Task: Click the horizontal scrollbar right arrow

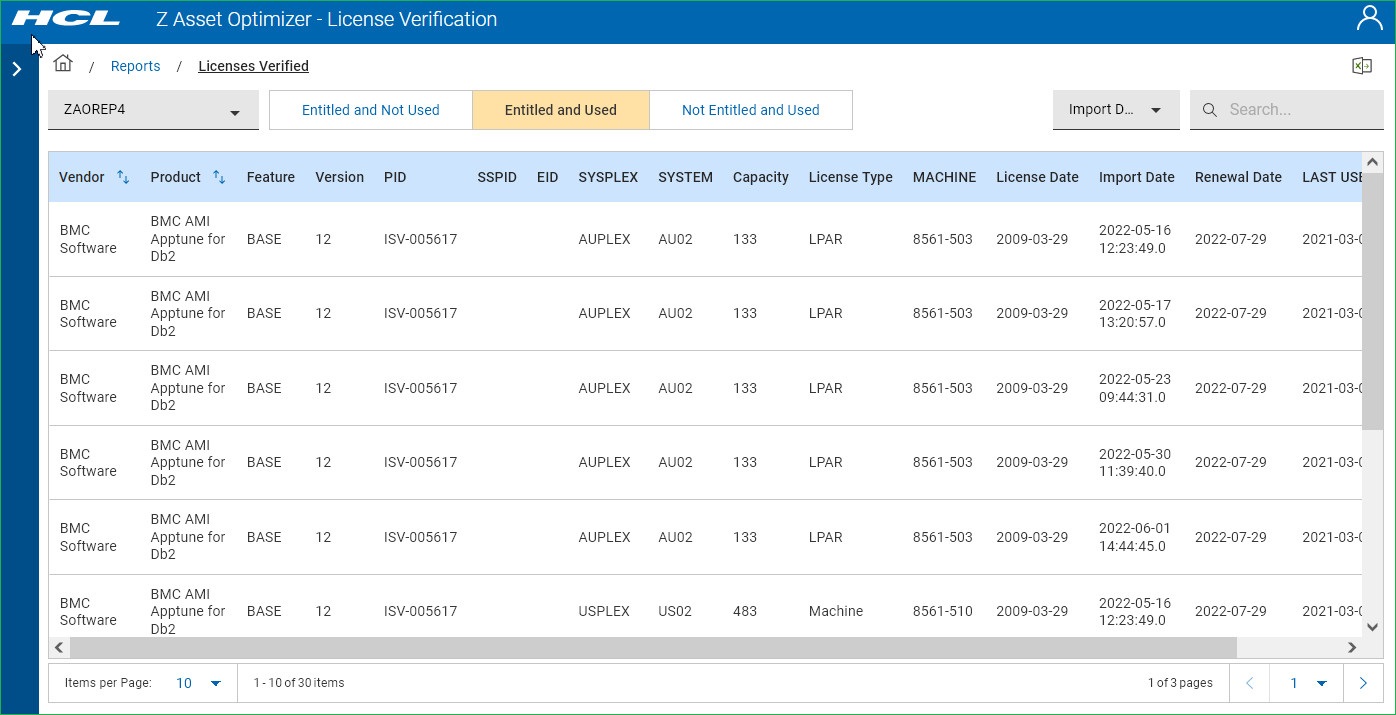Action: pos(1351,648)
